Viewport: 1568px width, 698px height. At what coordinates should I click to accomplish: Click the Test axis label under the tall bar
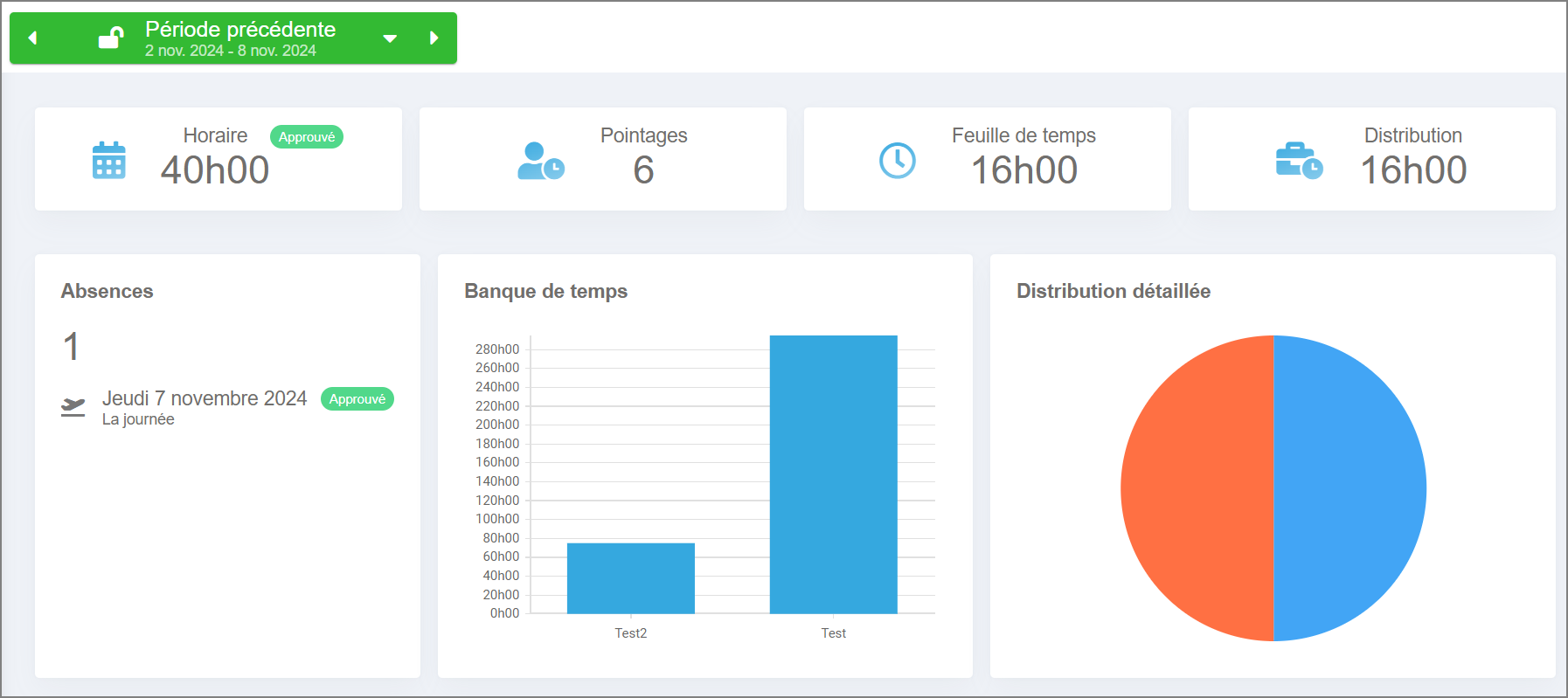tap(834, 633)
